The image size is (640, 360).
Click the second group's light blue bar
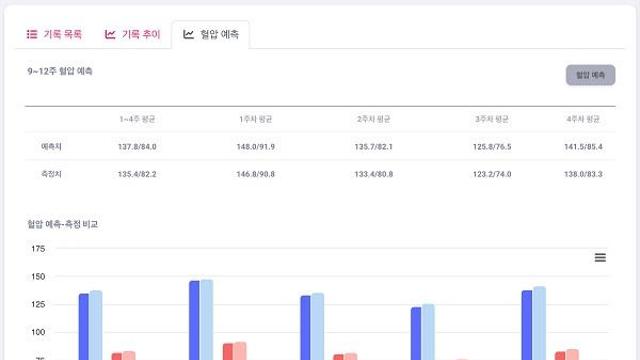207,320
